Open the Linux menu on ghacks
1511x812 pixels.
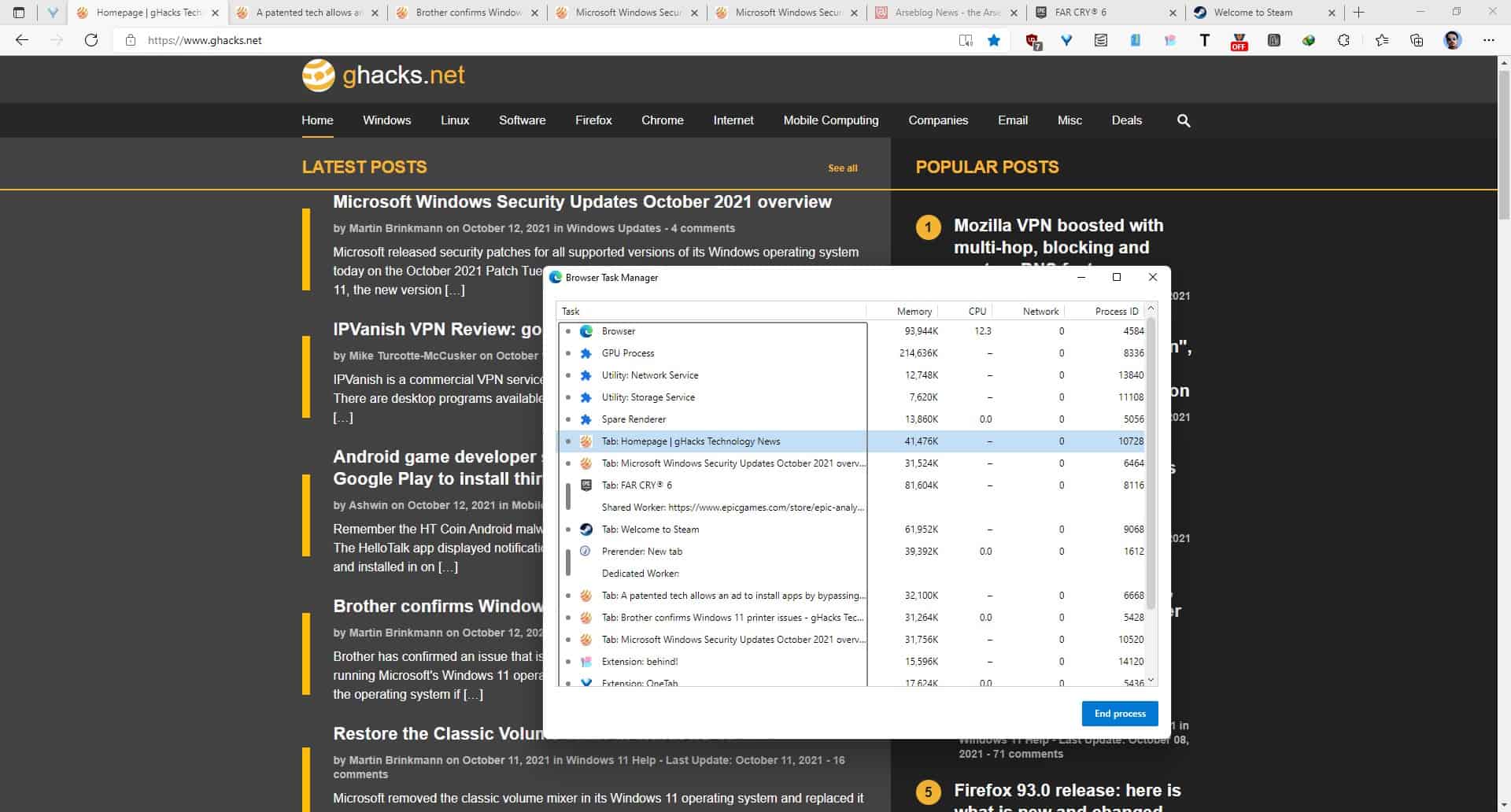point(455,120)
